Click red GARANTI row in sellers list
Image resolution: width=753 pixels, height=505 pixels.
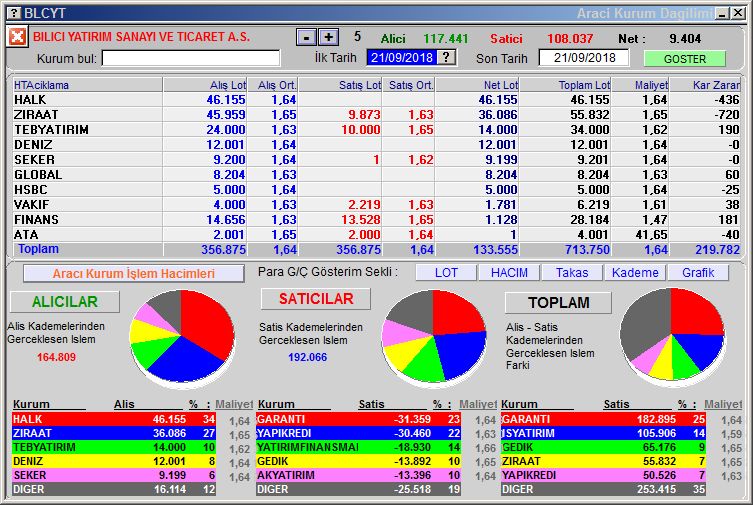(x=359, y=419)
